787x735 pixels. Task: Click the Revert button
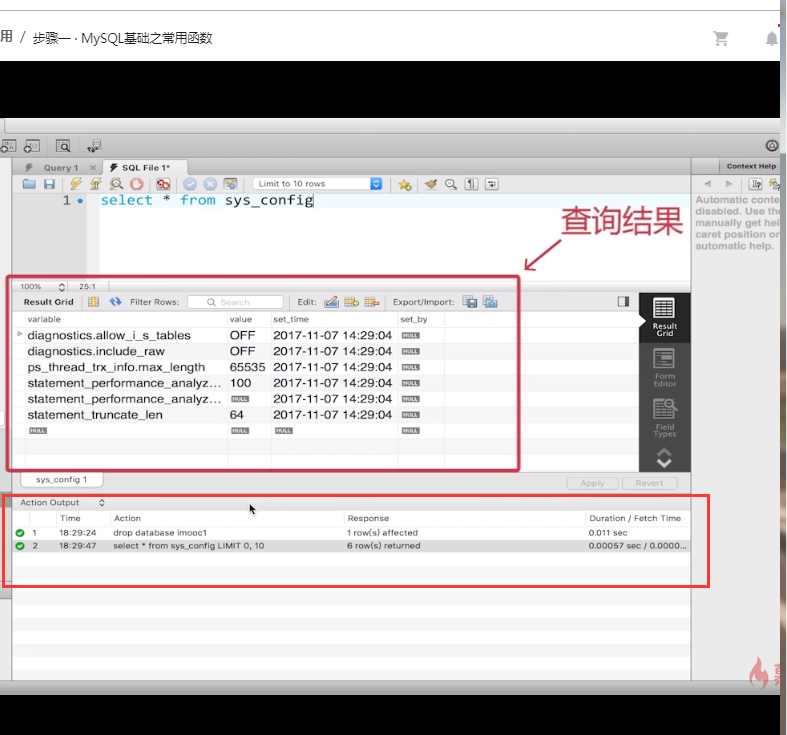coord(649,483)
